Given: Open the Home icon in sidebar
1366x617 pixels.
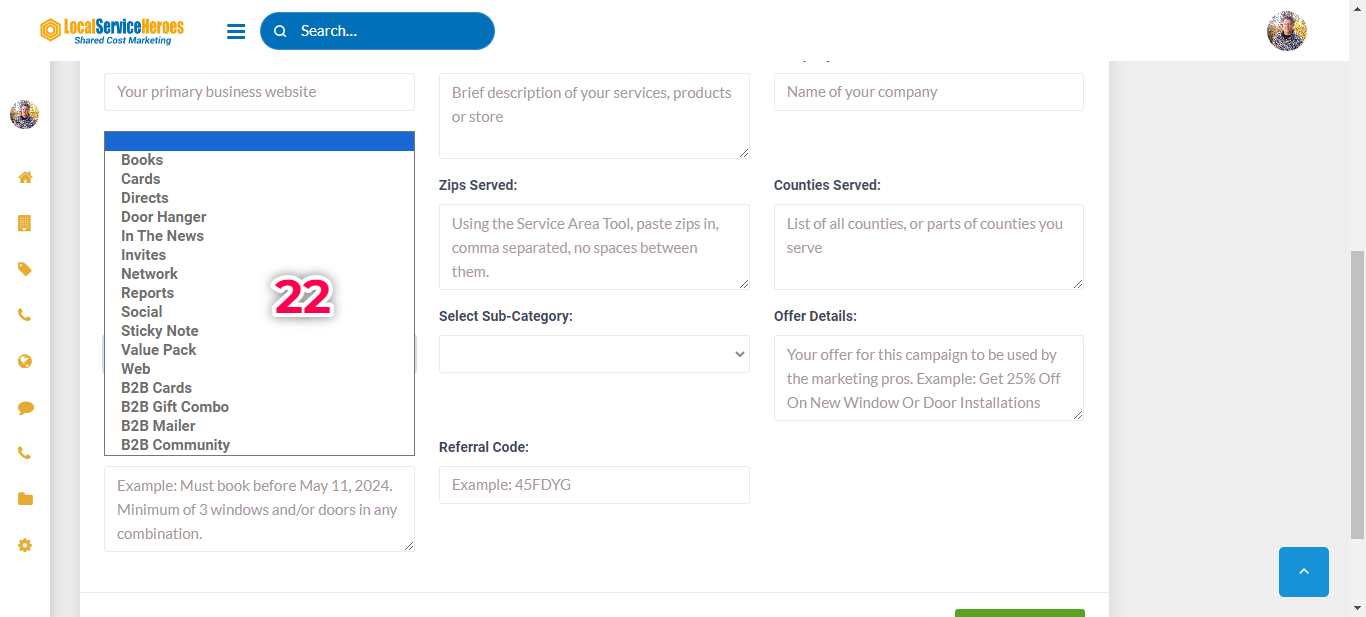Looking at the screenshot, I should (x=25, y=177).
